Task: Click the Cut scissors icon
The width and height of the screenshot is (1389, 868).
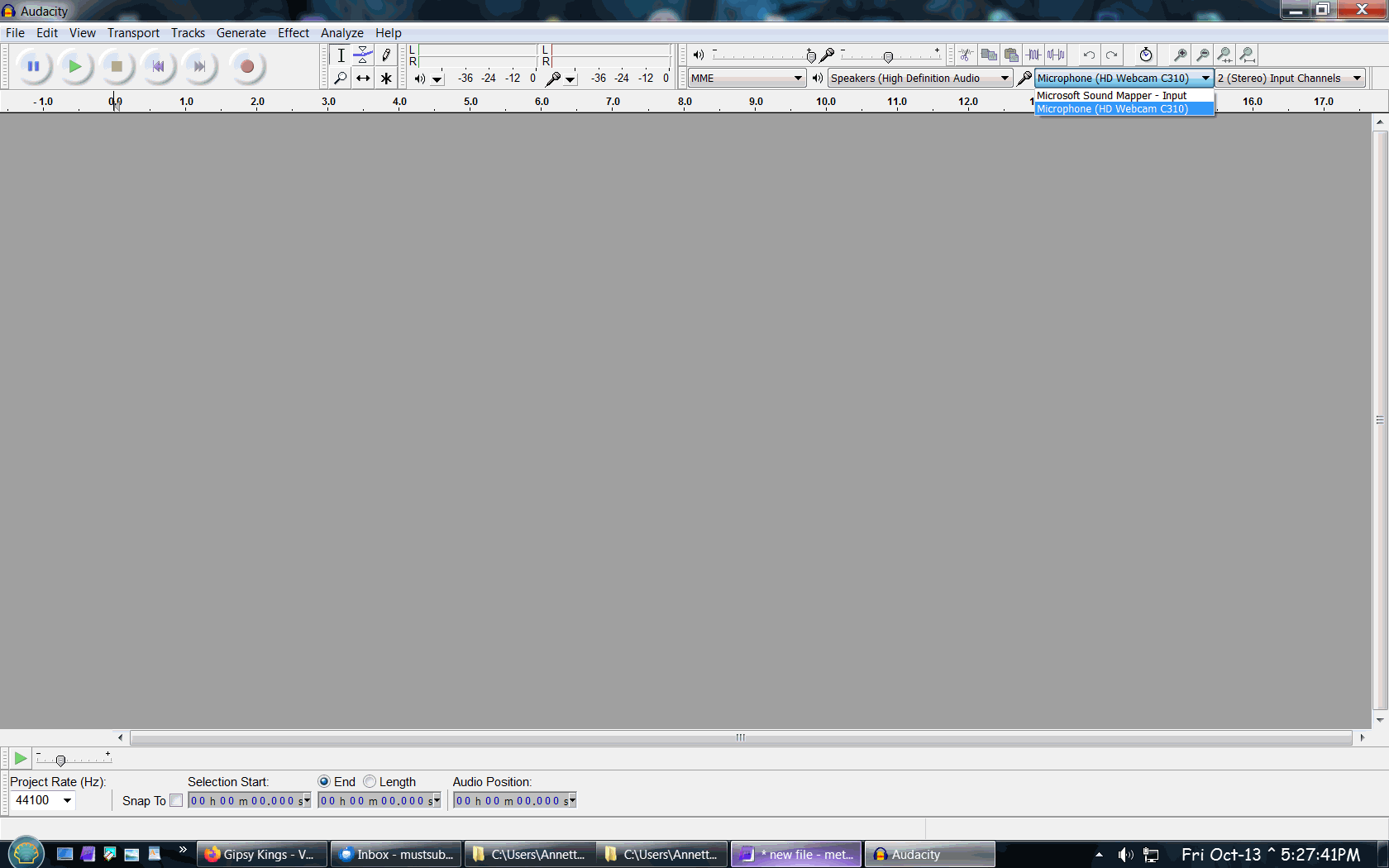Action: 966,55
